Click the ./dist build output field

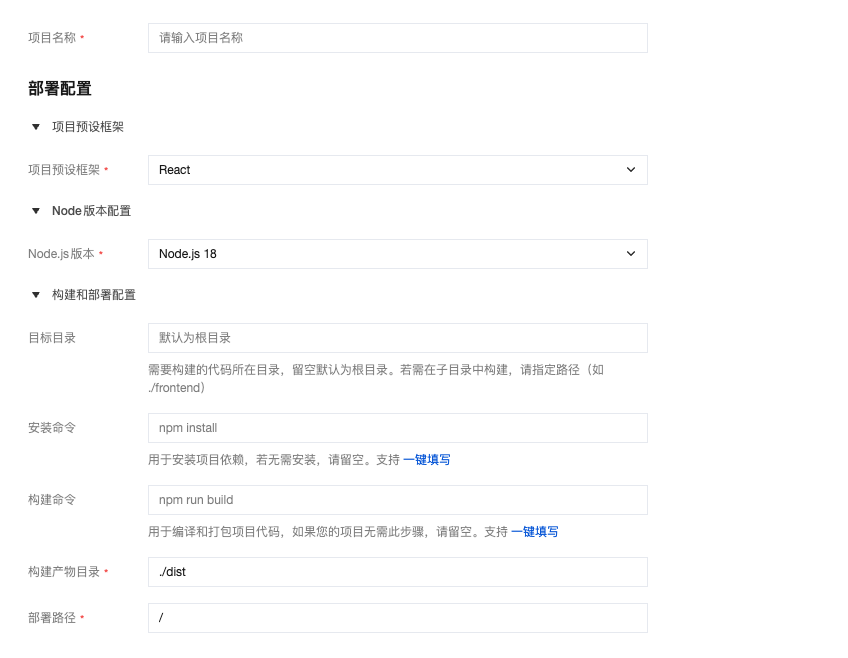[x=396, y=572]
